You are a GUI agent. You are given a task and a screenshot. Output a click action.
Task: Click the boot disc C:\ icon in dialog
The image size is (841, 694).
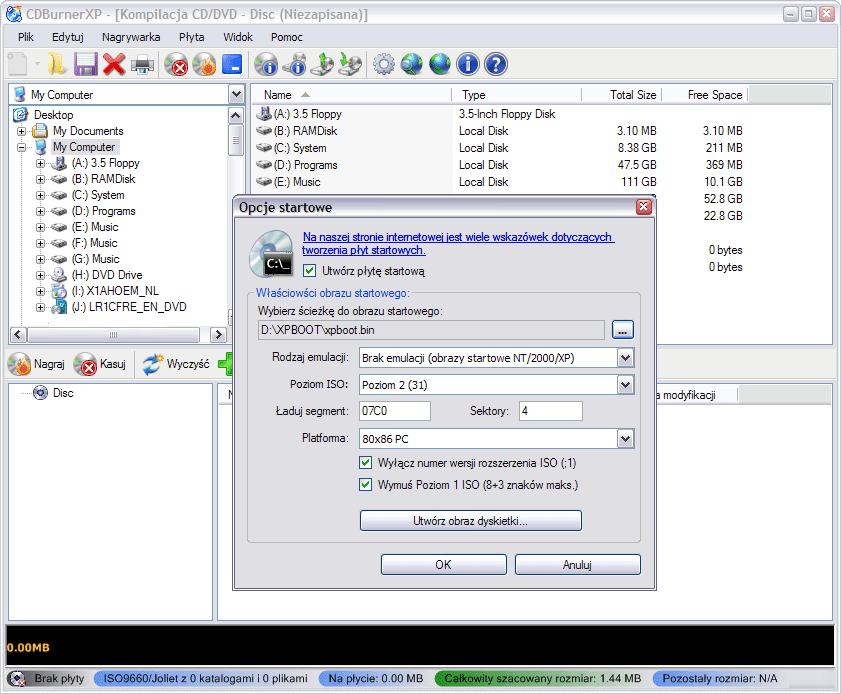[272, 254]
